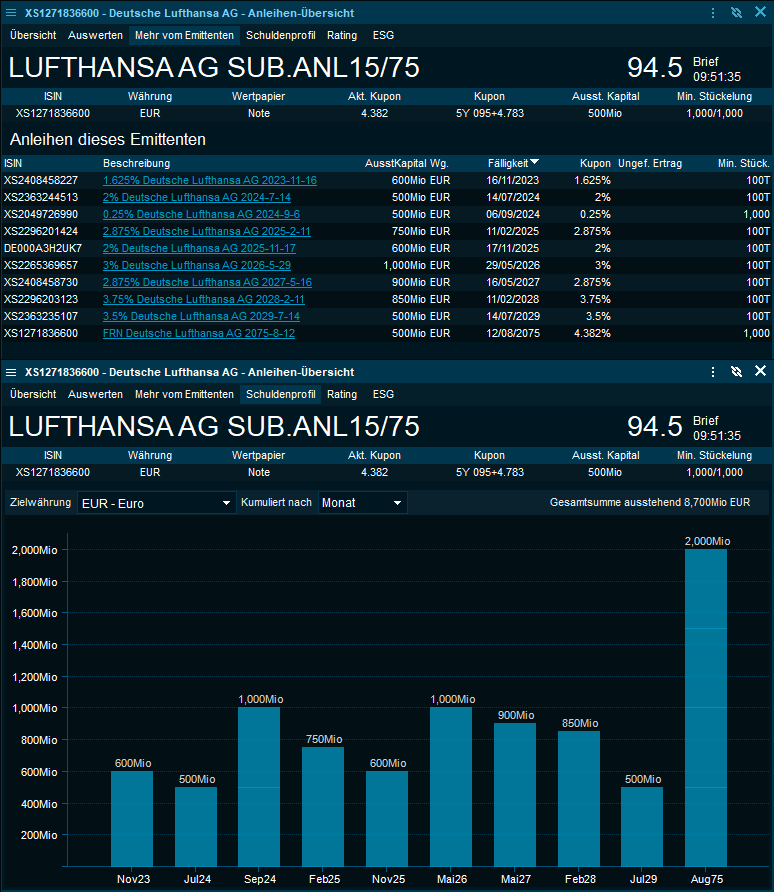Go to the Übersicht tab in the bottom window
Screen dimensions: 774x892
point(33,395)
